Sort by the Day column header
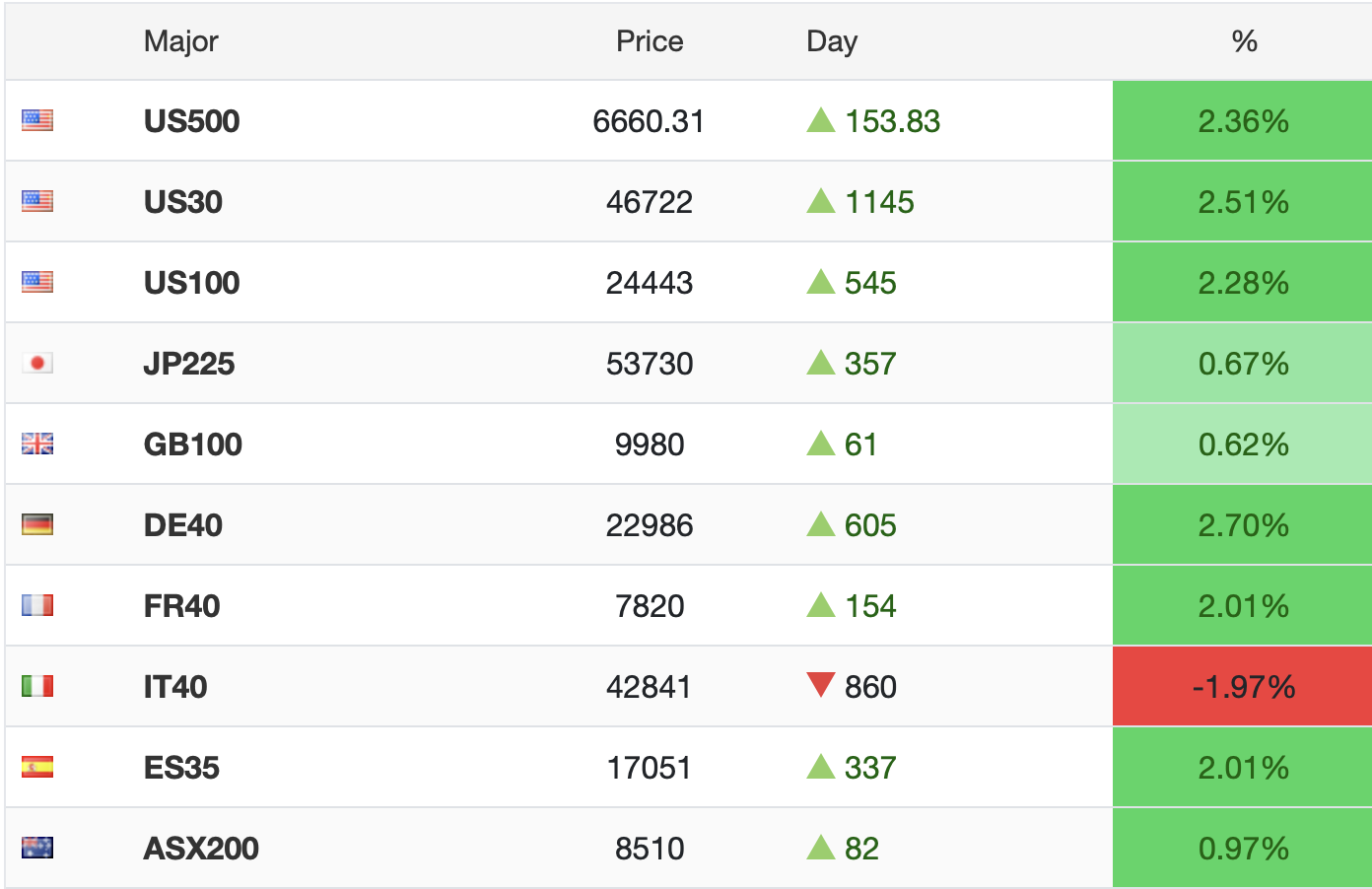Image resolution: width=1372 pixels, height=889 pixels. [x=832, y=41]
